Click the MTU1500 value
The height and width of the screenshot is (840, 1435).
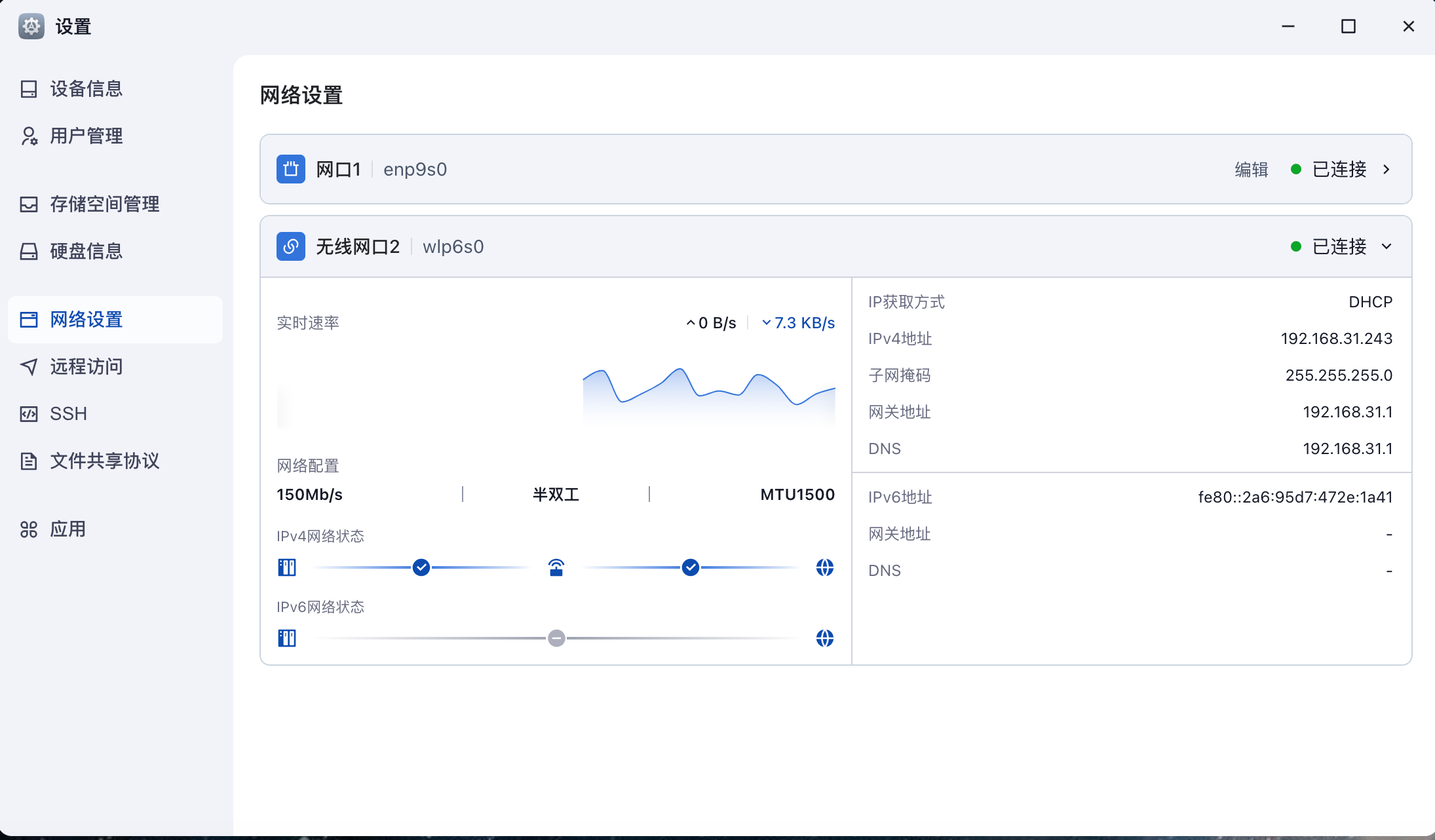797,495
